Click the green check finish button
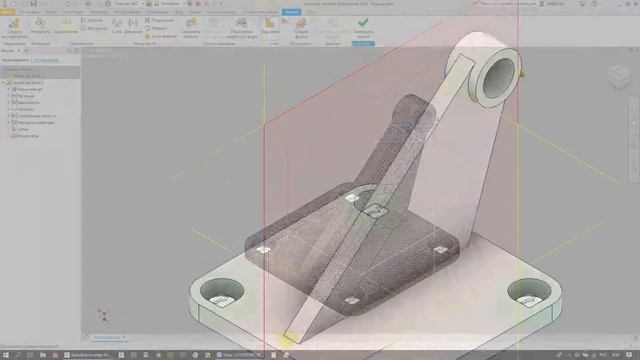The height and width of the screenshot is (360, 640). coord(363,27)
